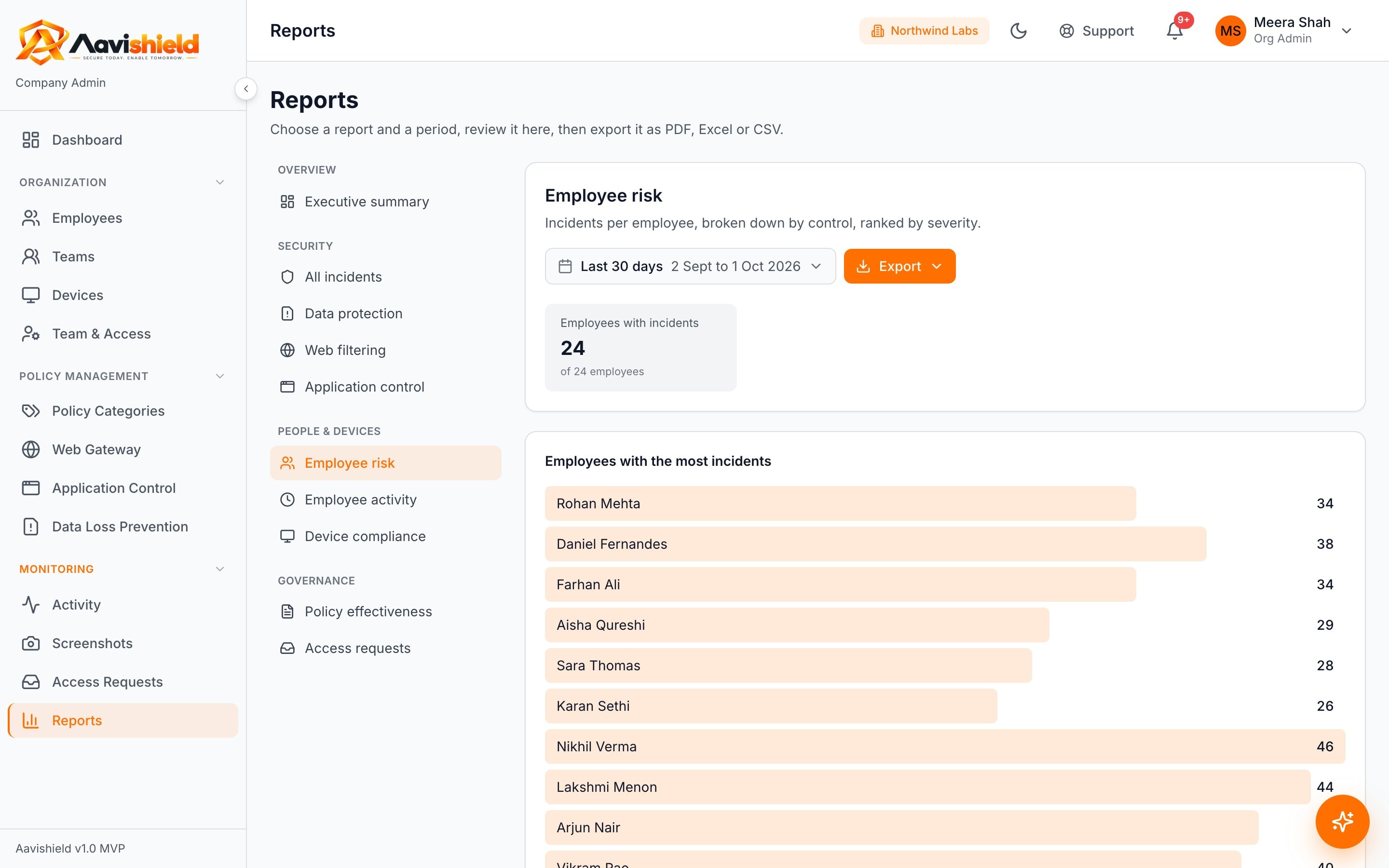Select the Access requests report
This screenshot has width=1389, height=868.
click(x=385, y=648)
